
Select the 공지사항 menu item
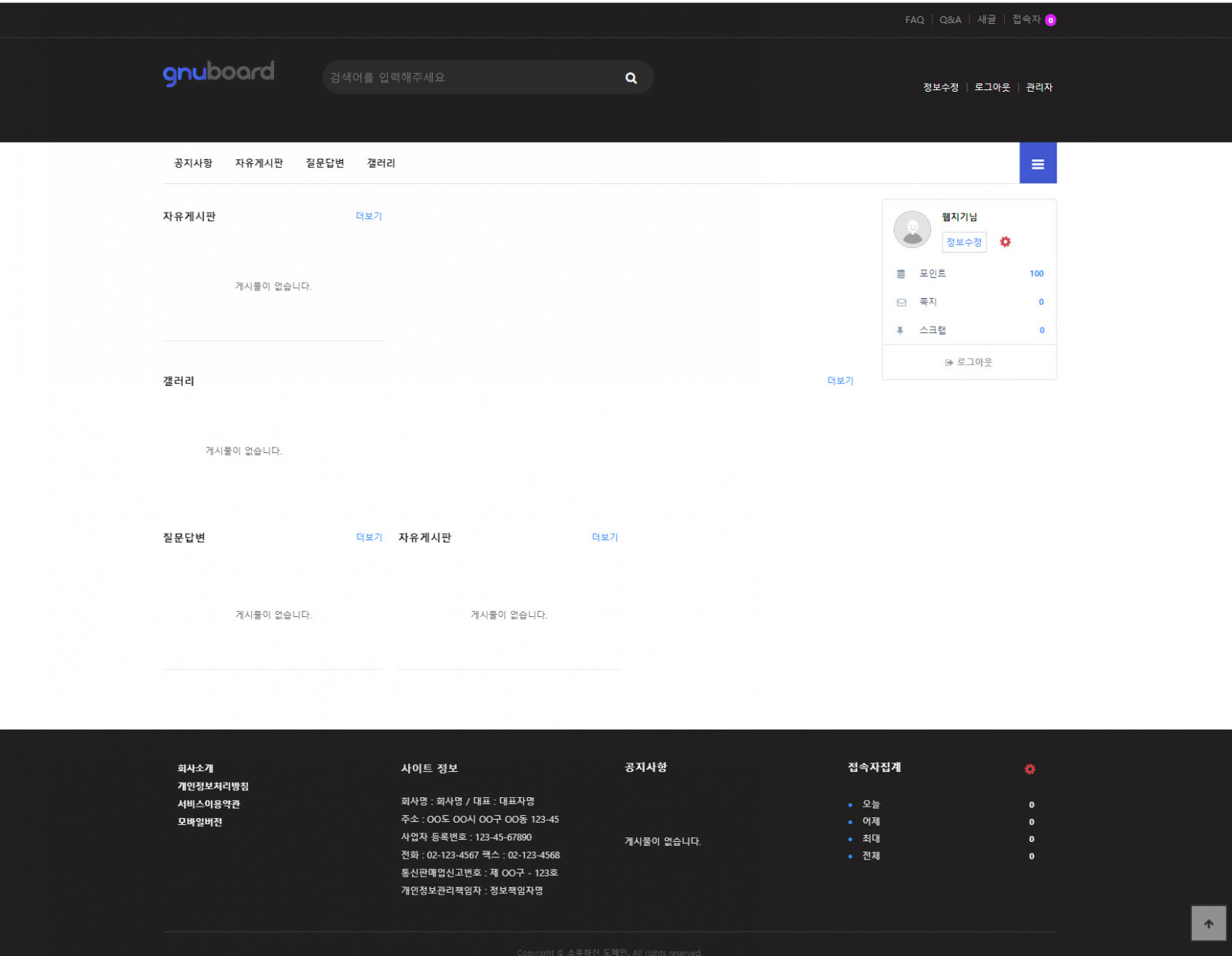[x=192, y=163]
